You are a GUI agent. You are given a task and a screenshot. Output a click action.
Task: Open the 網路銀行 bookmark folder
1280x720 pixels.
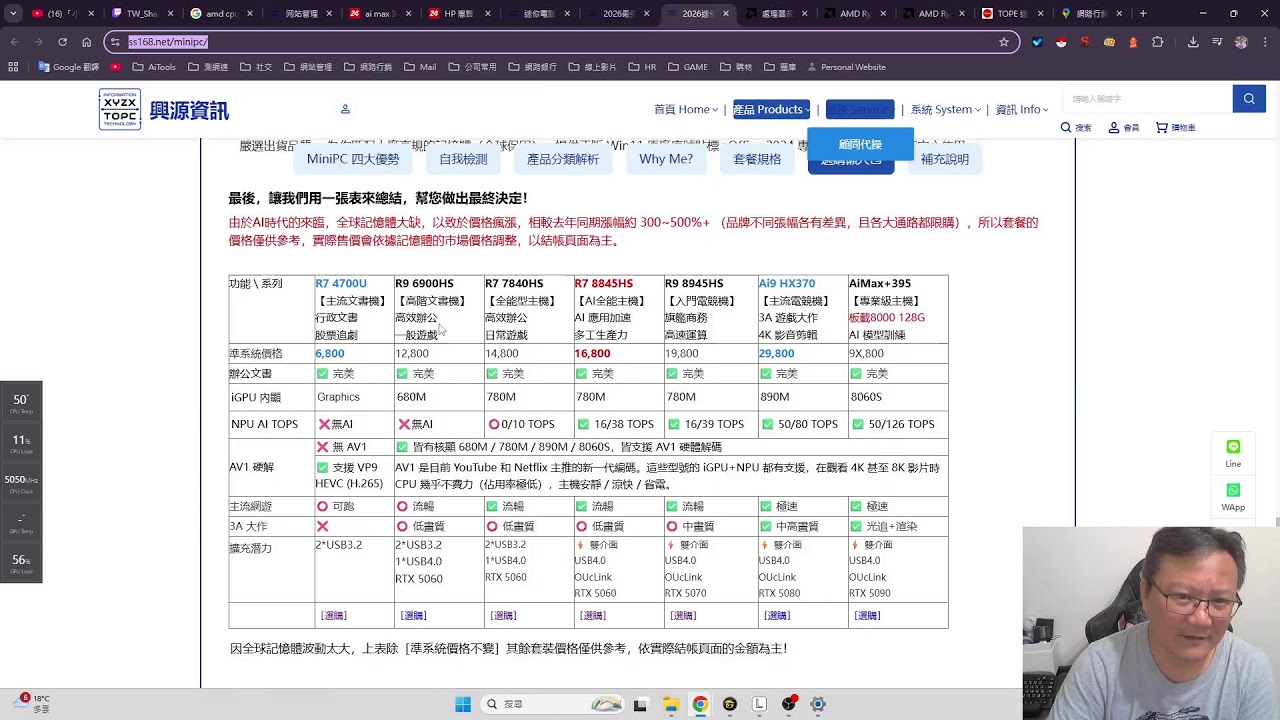532,67
